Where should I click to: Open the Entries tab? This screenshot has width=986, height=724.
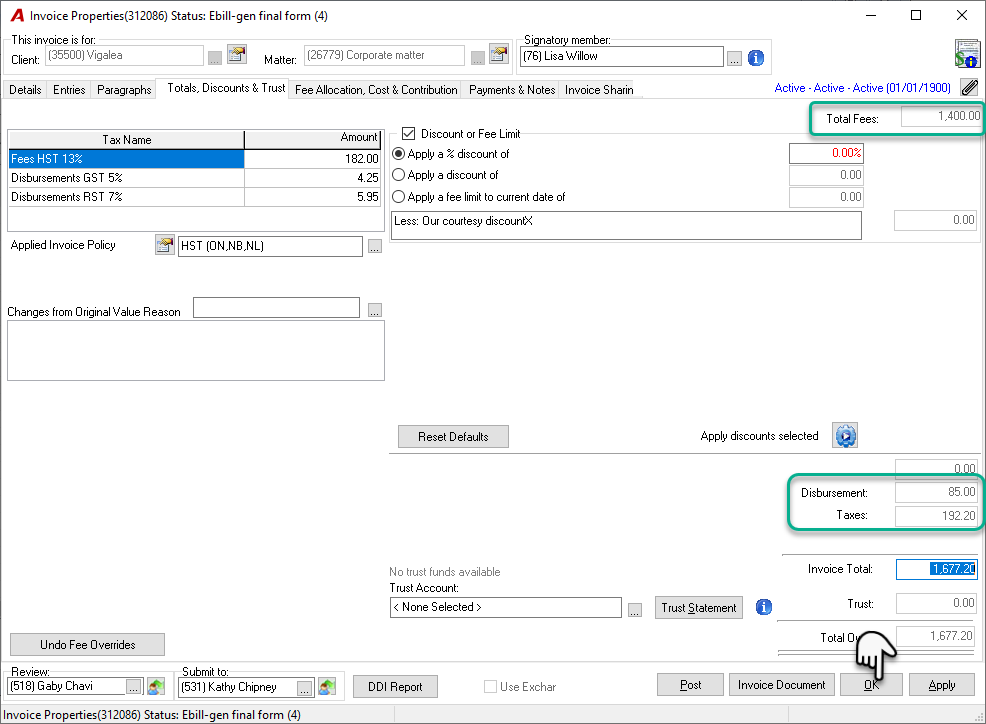69,90
